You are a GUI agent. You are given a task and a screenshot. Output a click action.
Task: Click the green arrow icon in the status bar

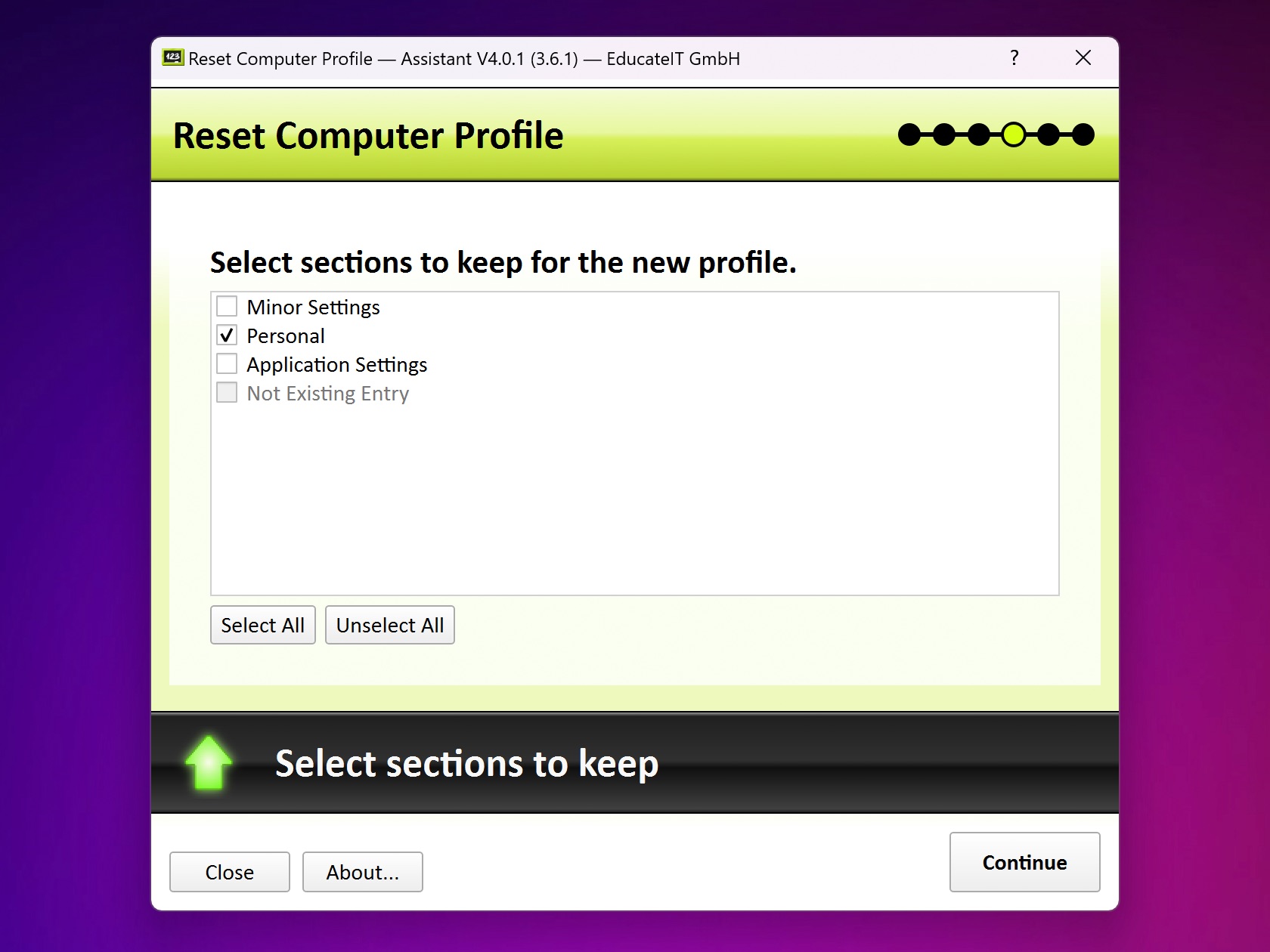tap(208, 763)
